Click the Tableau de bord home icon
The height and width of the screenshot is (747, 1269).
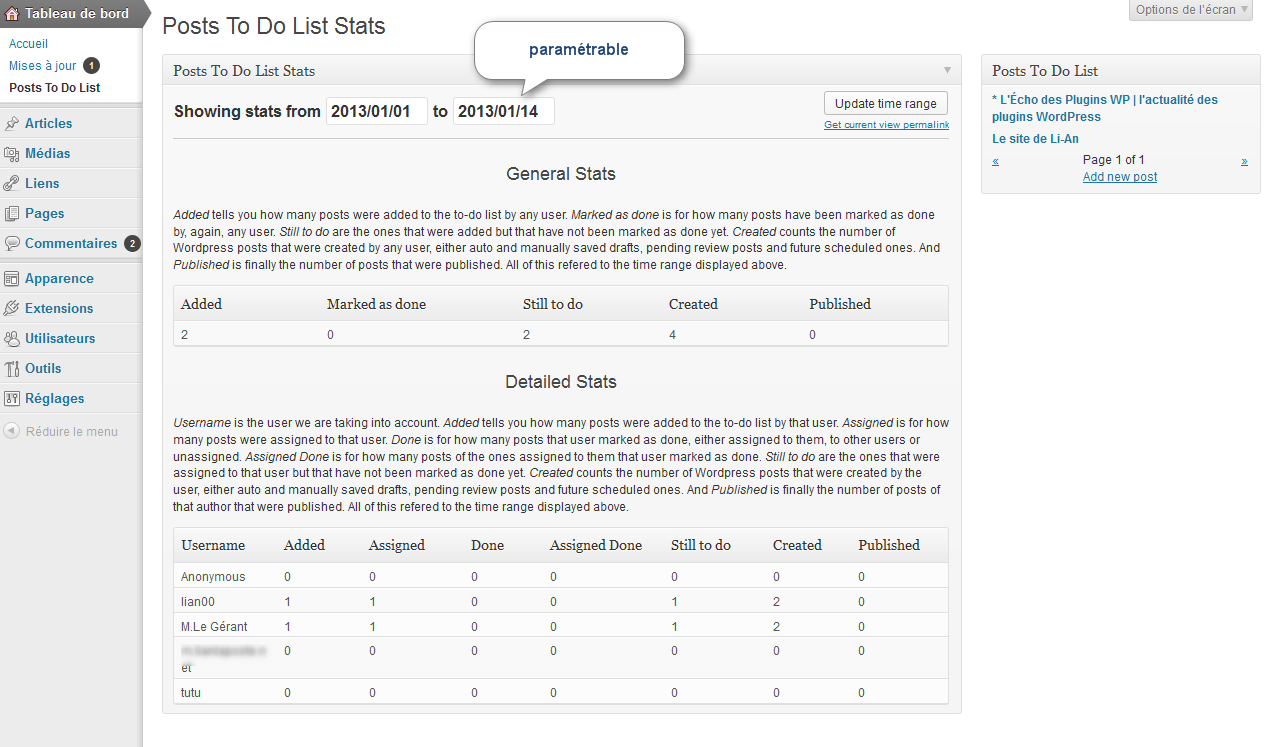click(12, 13)
